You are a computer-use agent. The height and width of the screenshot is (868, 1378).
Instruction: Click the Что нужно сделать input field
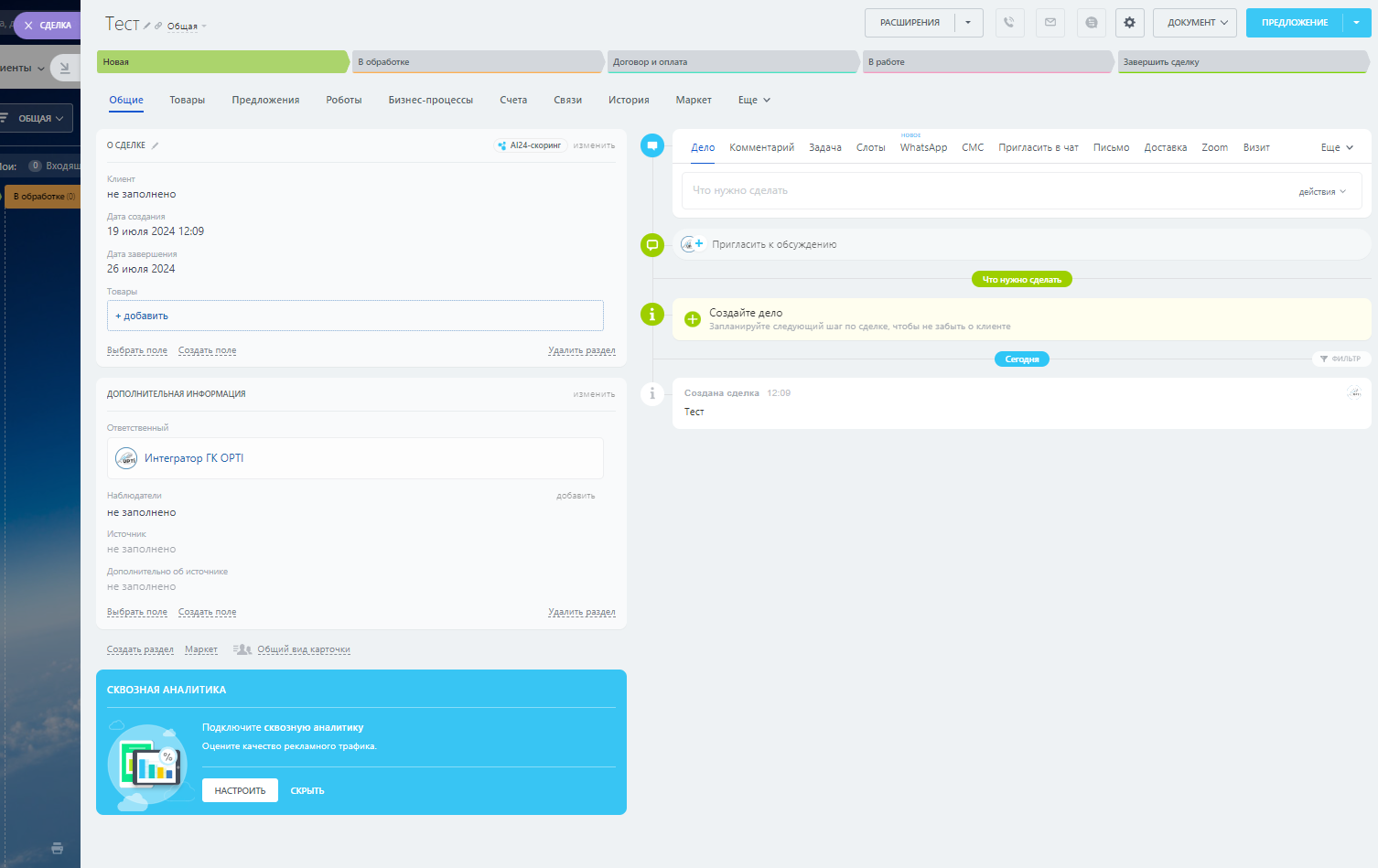click(988, 190)
